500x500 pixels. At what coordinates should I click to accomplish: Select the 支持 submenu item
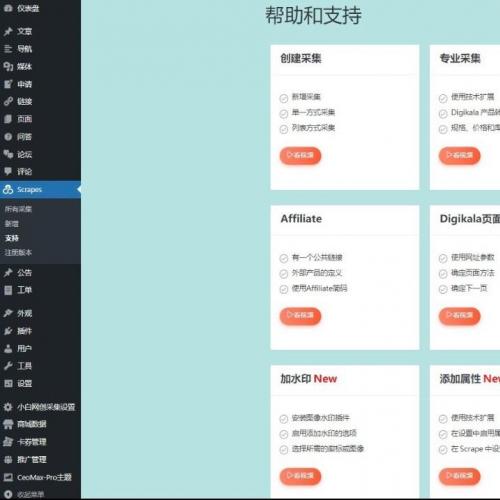pos(12,238)
